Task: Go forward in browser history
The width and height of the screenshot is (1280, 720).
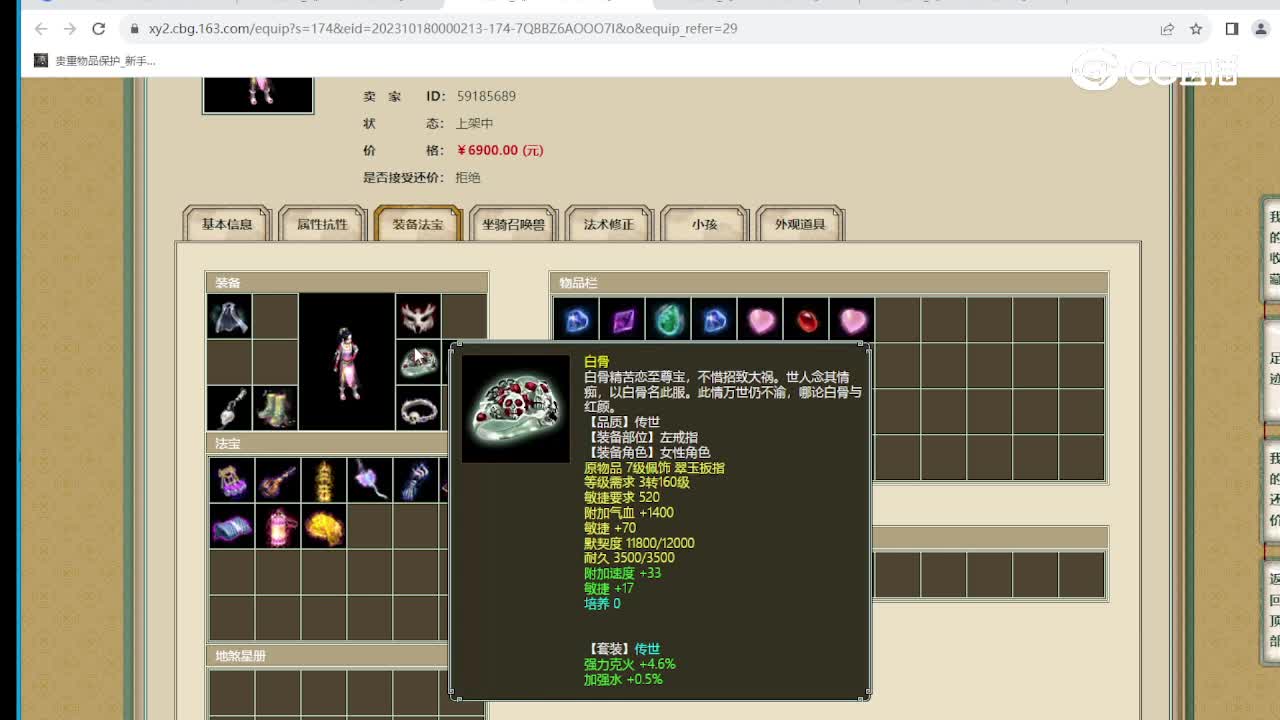Action: tap(70, 29)
